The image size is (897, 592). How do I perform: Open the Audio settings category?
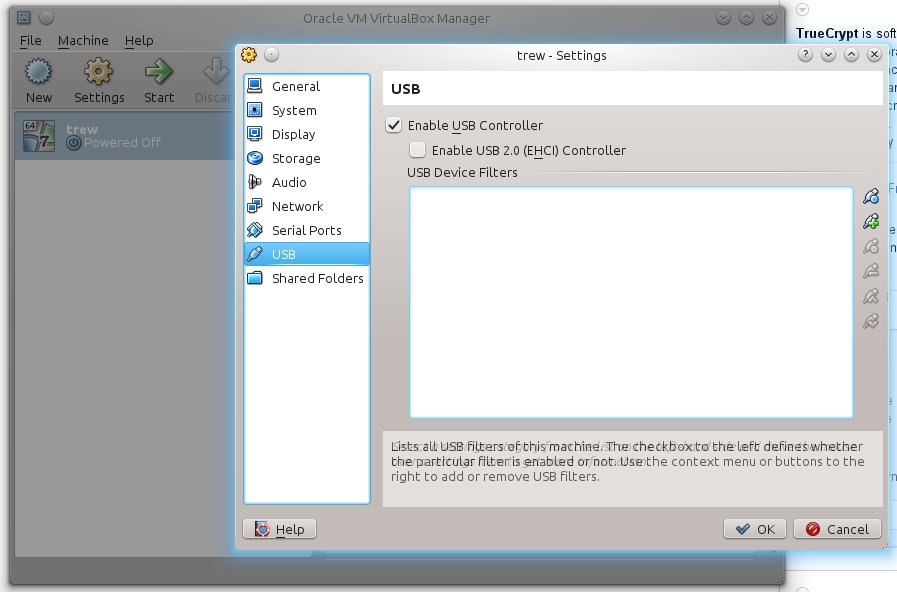tap(307, 182)
